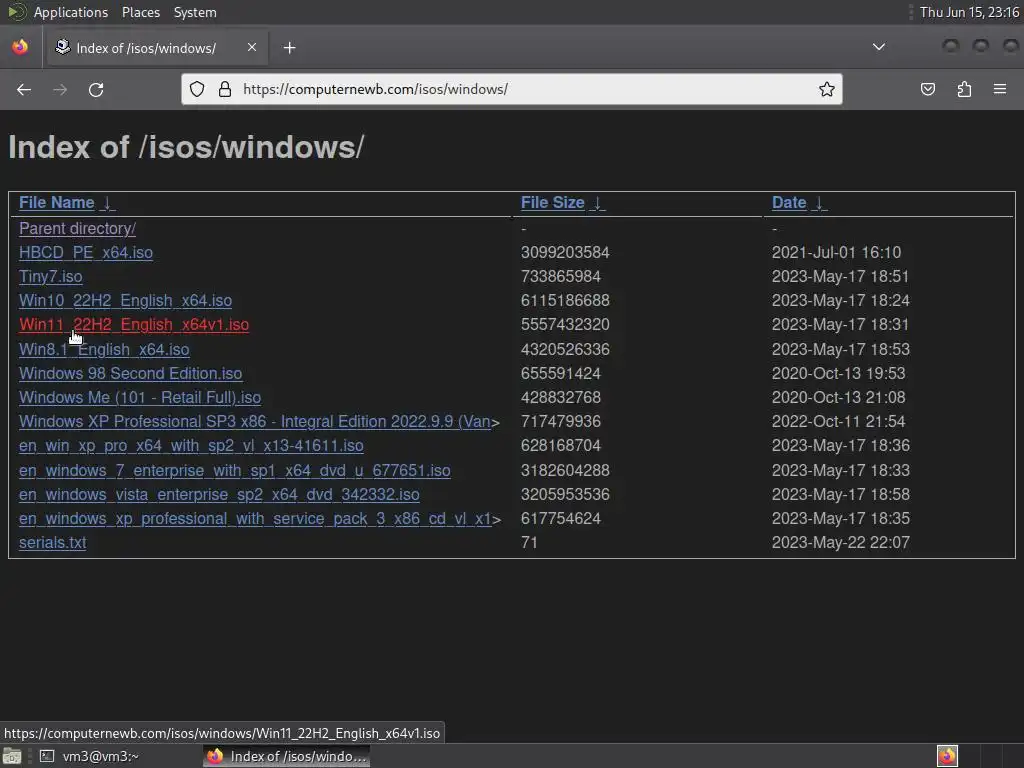
Task: Open Windows Me (101 - Retail Full).iso
Action: click(140, 398)
